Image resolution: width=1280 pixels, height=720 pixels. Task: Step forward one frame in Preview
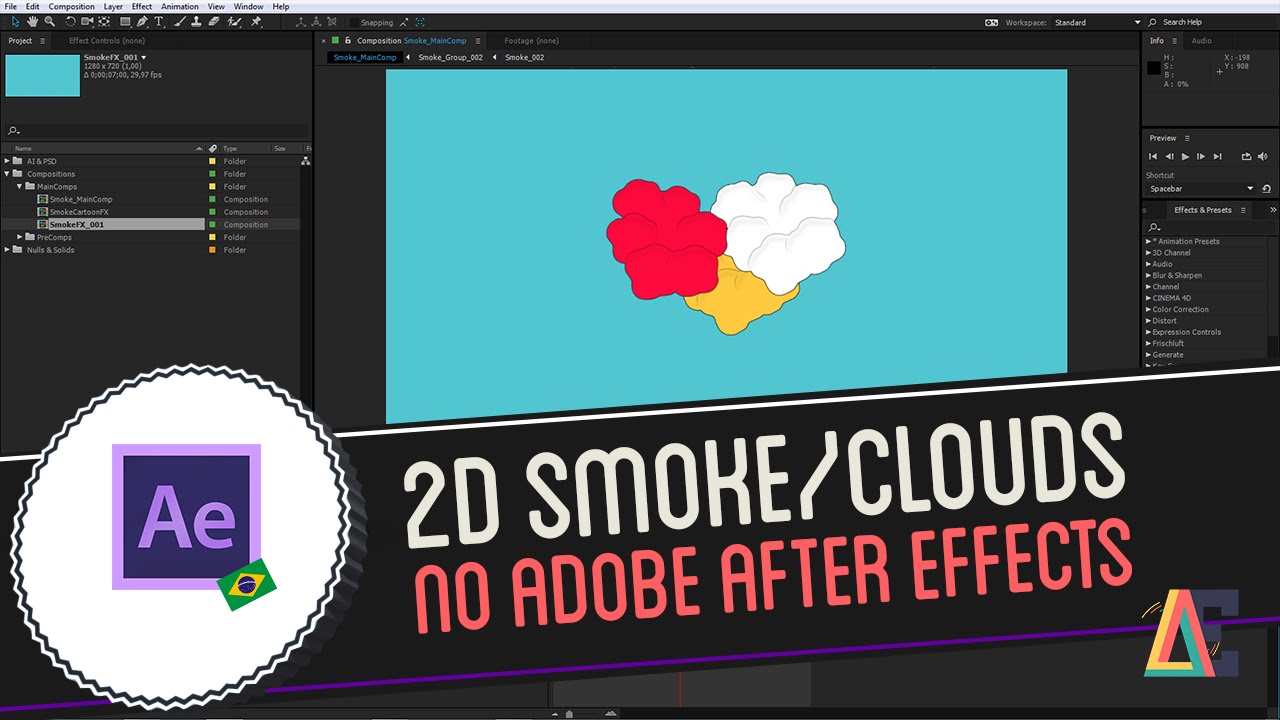(x=1201, y=156)
